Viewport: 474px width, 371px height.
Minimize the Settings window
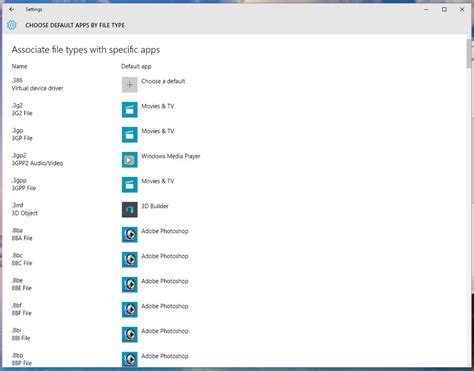(426, 9)
